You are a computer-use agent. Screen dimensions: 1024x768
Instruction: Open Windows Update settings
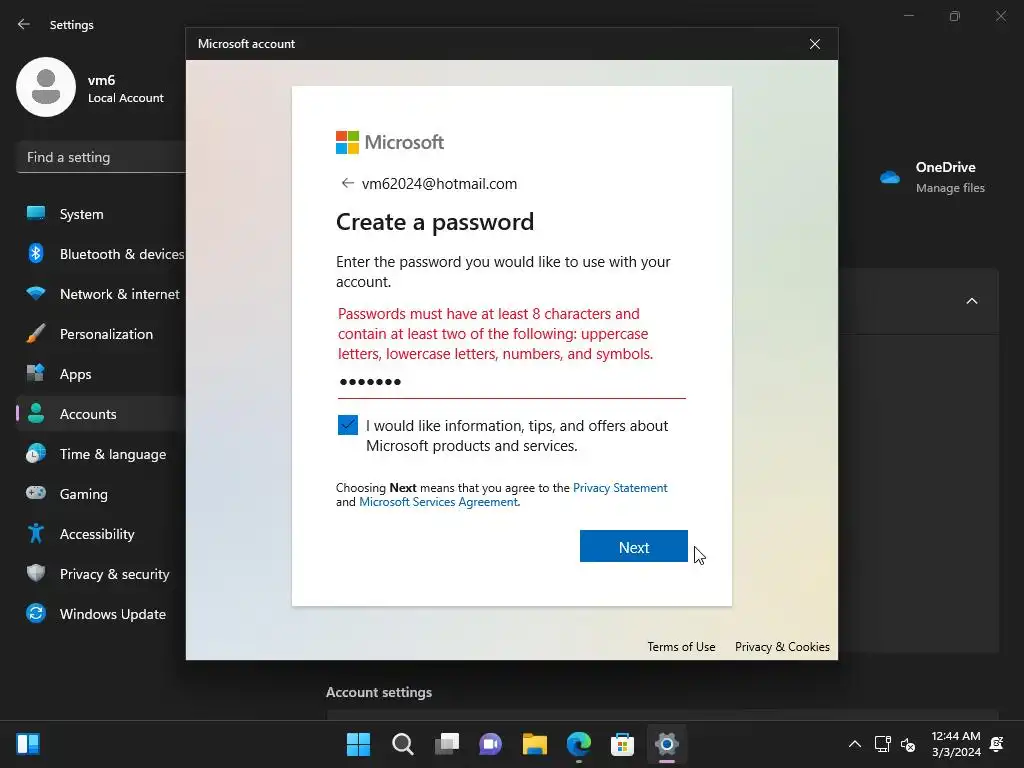tap(101, 614)
